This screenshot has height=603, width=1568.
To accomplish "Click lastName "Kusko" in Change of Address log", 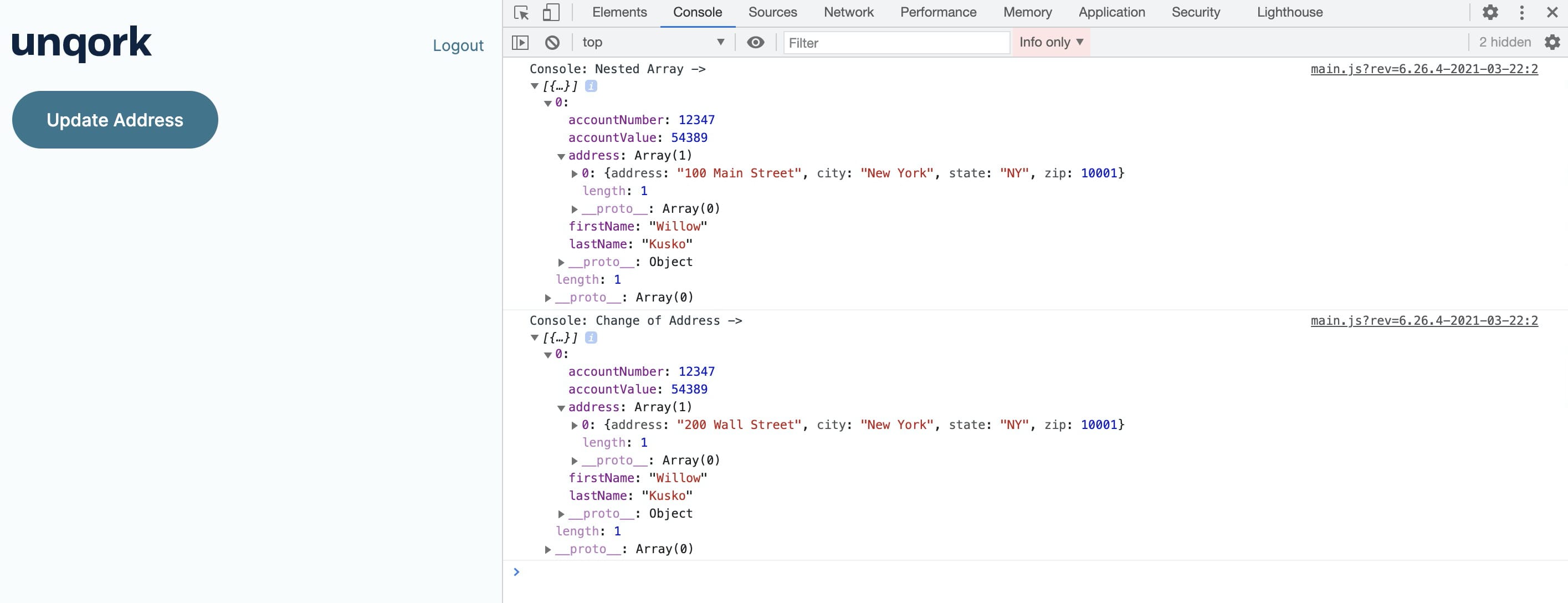I will tap(630, 495).
